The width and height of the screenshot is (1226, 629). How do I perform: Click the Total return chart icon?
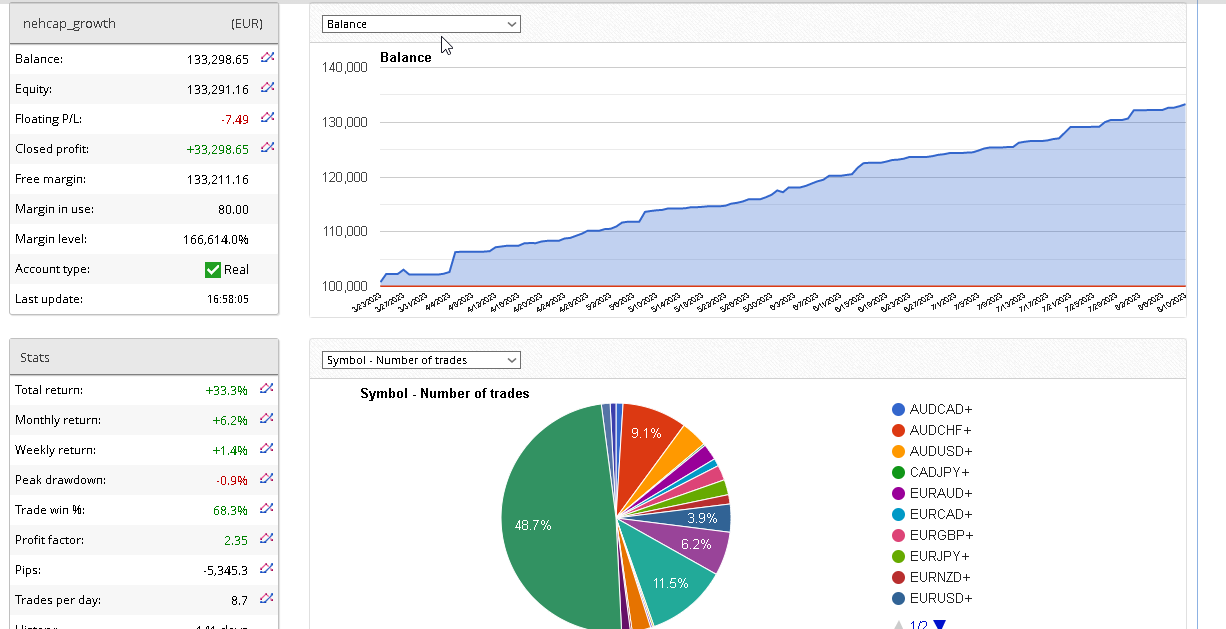click(267, 389)
